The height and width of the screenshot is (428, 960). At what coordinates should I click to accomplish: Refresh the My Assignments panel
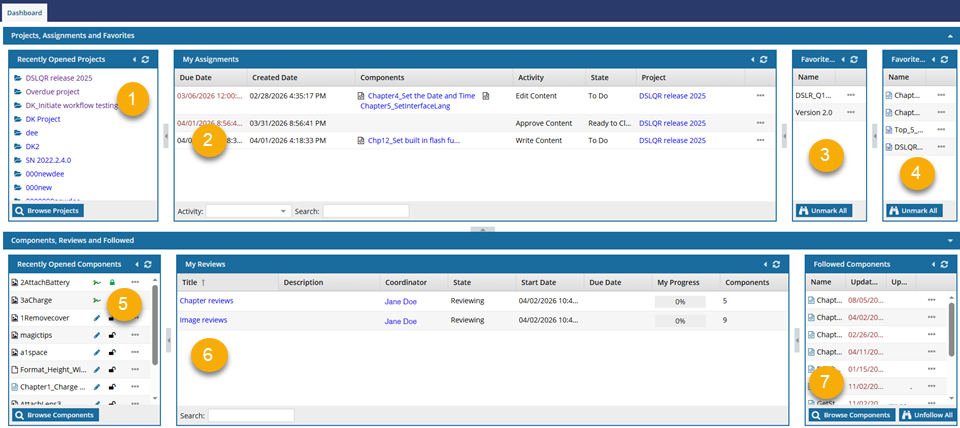pyautogui.click(x=765, y=60)
